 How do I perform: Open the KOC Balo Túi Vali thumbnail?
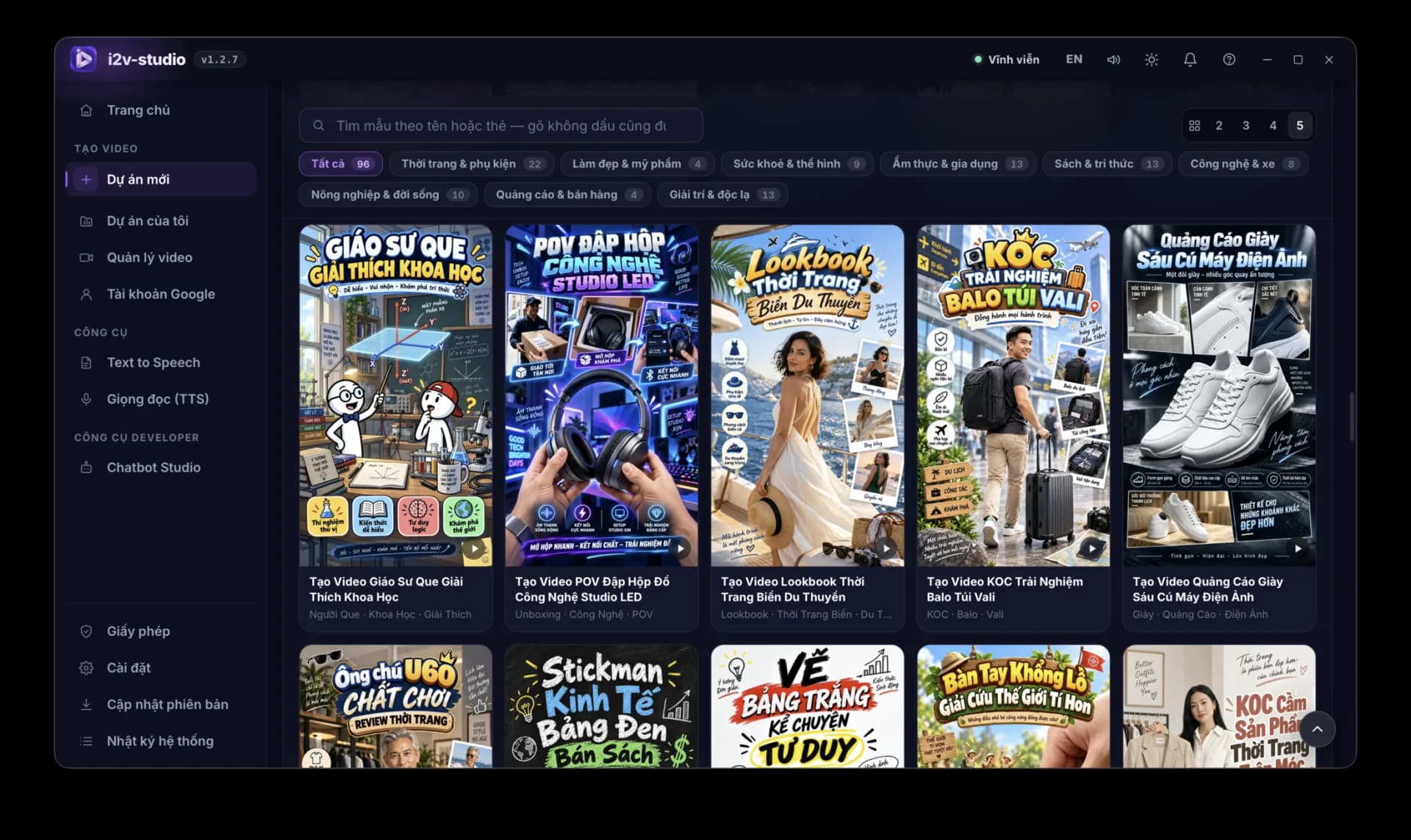tap(1013, 395)
